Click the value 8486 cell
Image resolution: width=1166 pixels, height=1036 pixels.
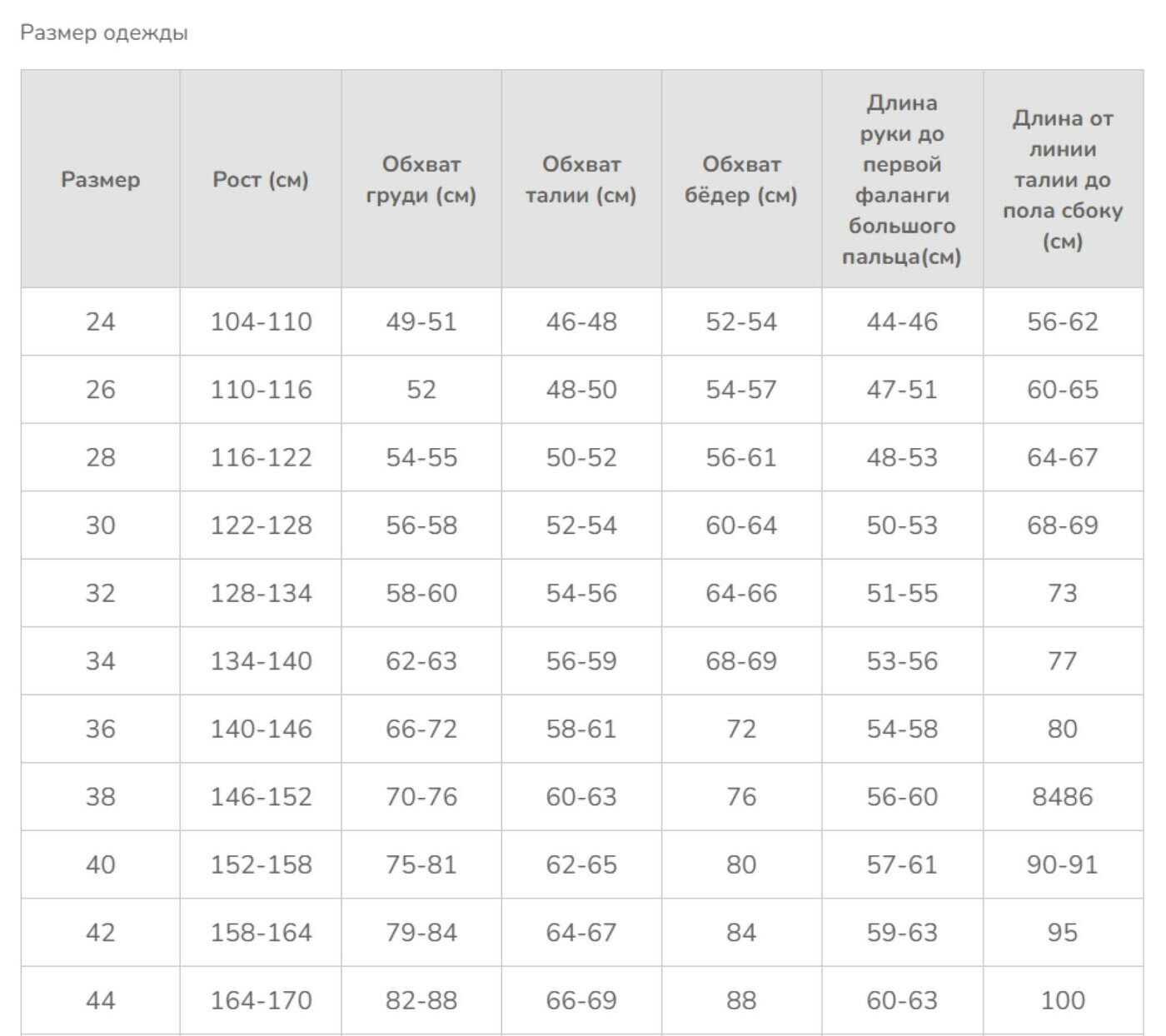[x=1063, y=797]
